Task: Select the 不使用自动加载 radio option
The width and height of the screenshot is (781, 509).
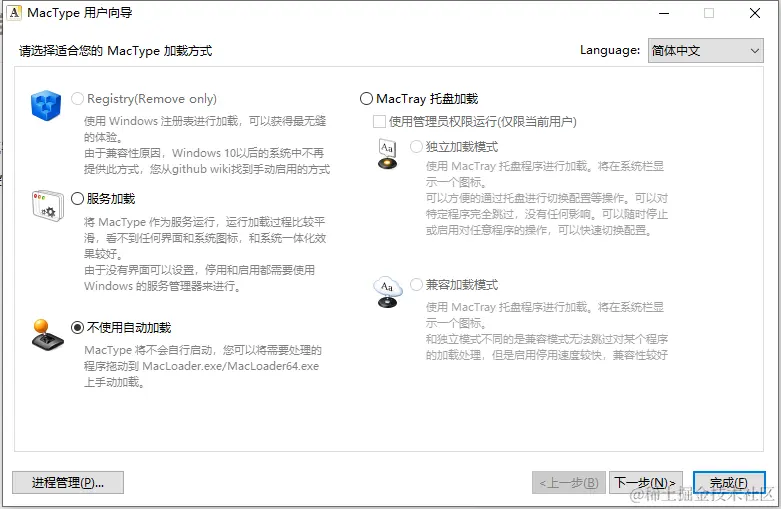Action: click(x=77, y=327)
